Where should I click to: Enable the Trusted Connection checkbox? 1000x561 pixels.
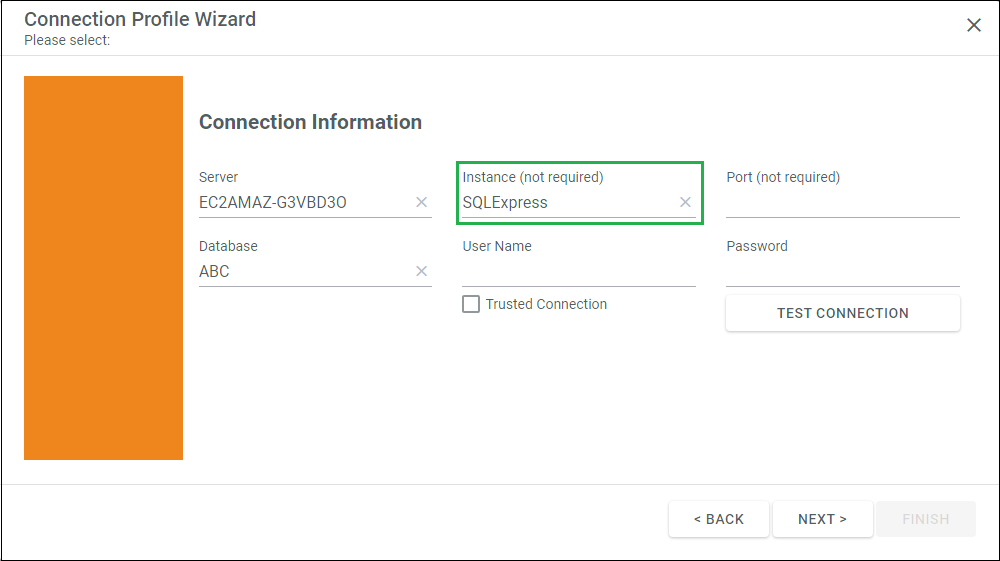471,304
